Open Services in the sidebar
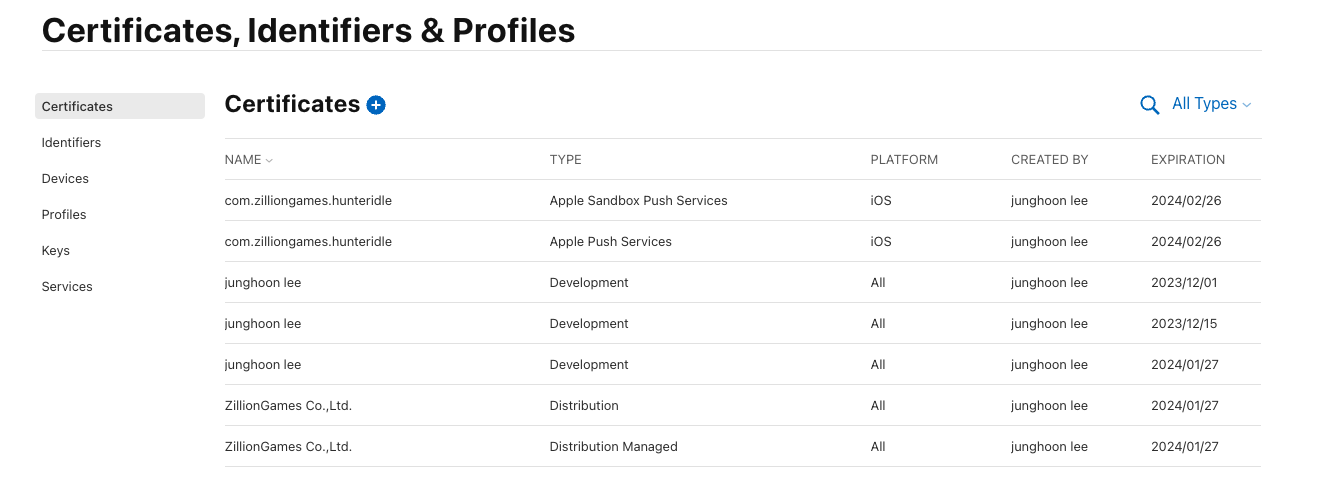 67,286
